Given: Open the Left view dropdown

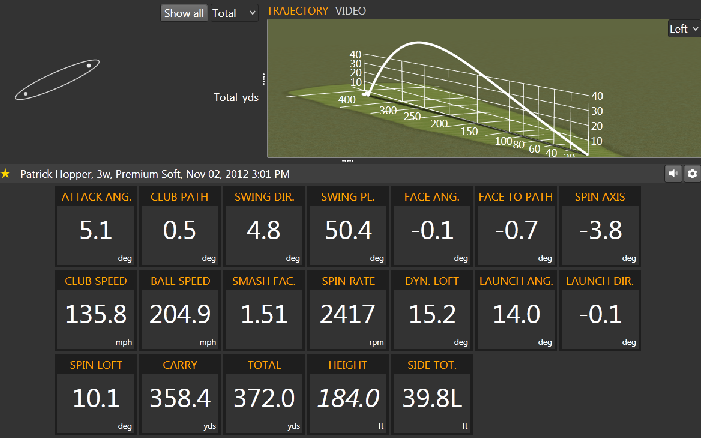Looking at the screenshot, I should [x=683, y=29].
